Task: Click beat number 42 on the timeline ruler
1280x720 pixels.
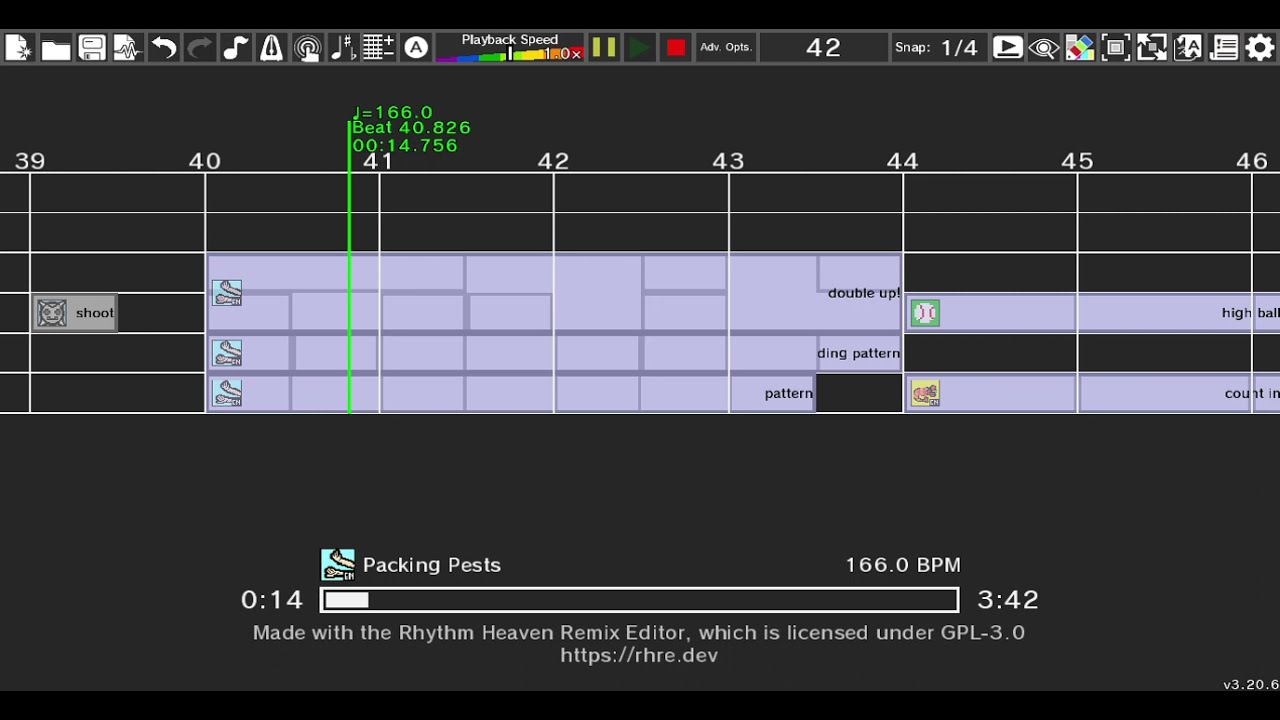Action: pyautogui.click(x=553, y=161)
